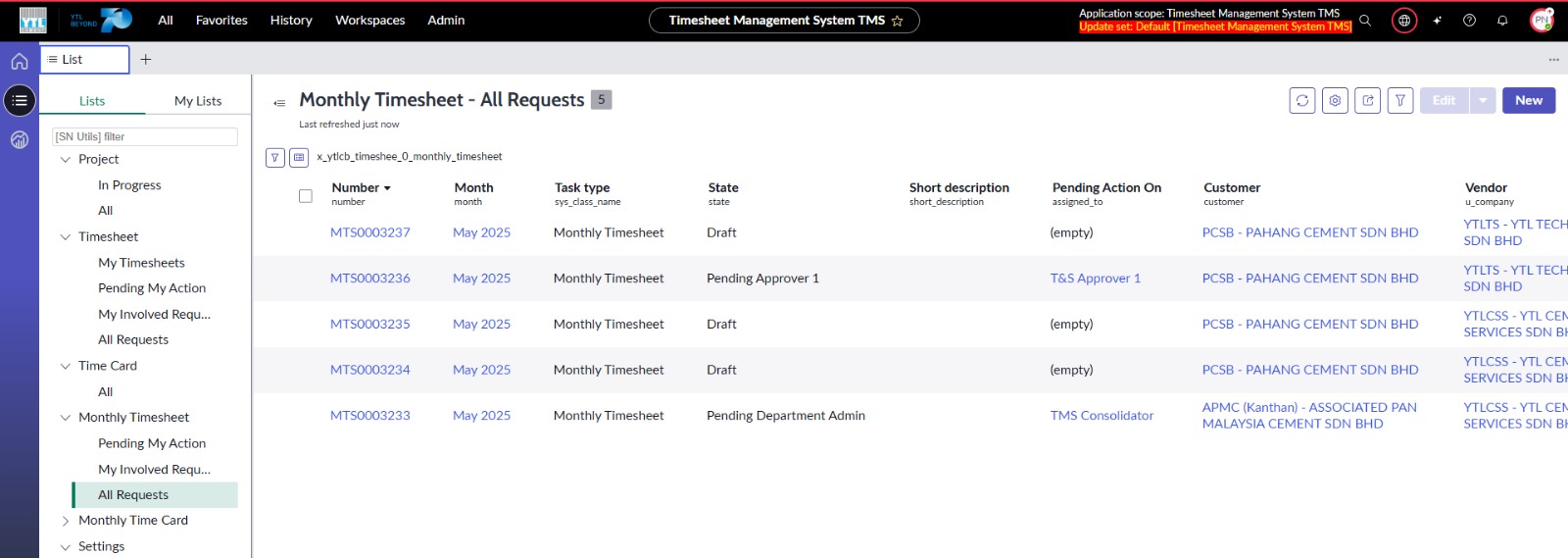Screen dimensions: 1568x558
Task: Click the export list icon
Action: click(1367, 100)
